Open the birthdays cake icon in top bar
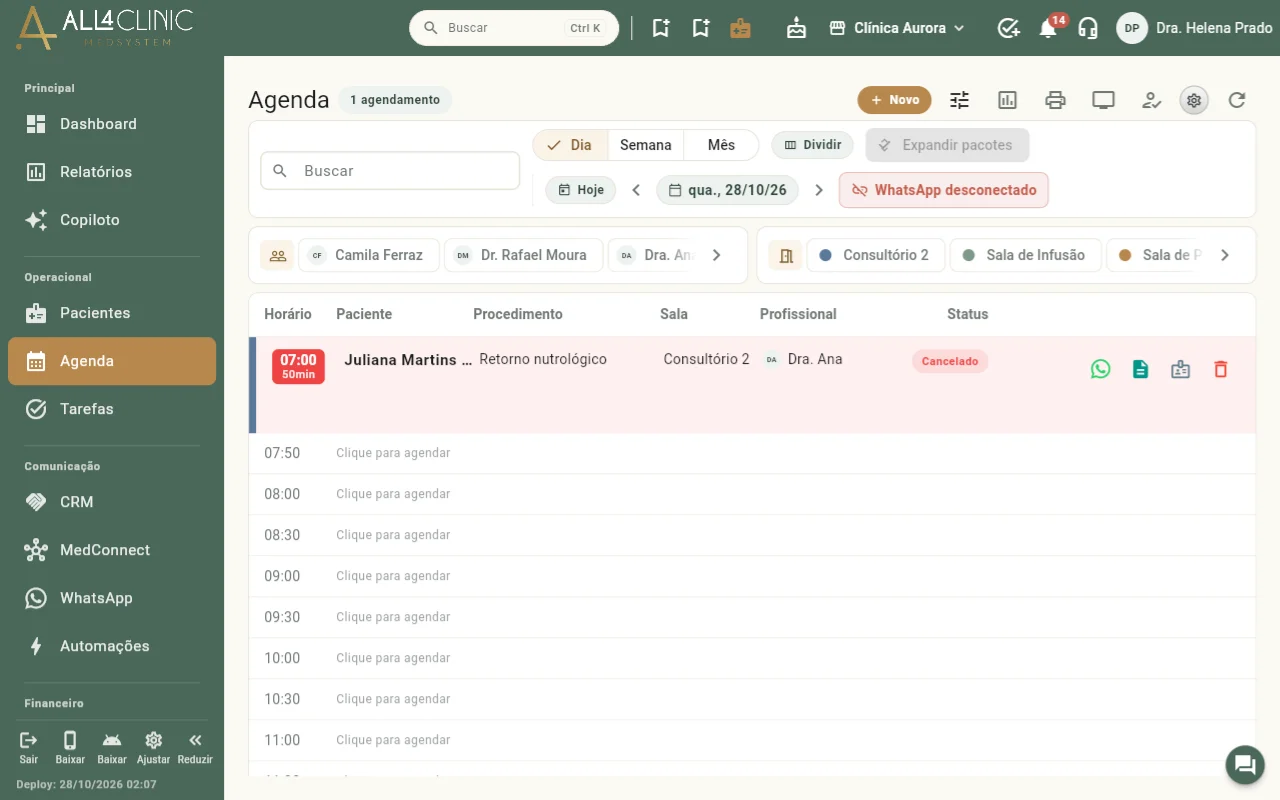Viewport: 1280px width, 800px height. tap(796, 28)
